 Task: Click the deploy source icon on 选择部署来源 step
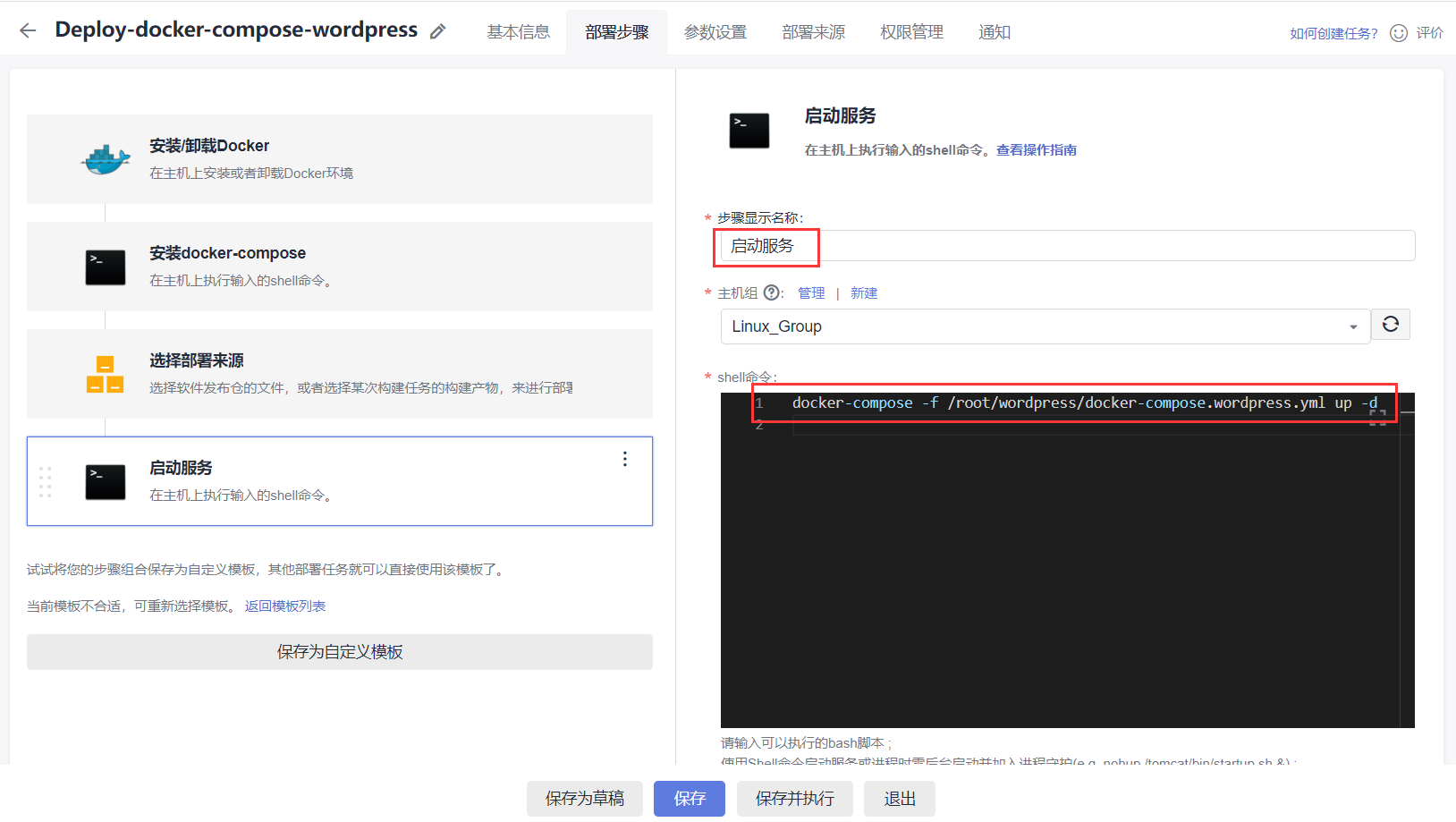tap(105, 374)
